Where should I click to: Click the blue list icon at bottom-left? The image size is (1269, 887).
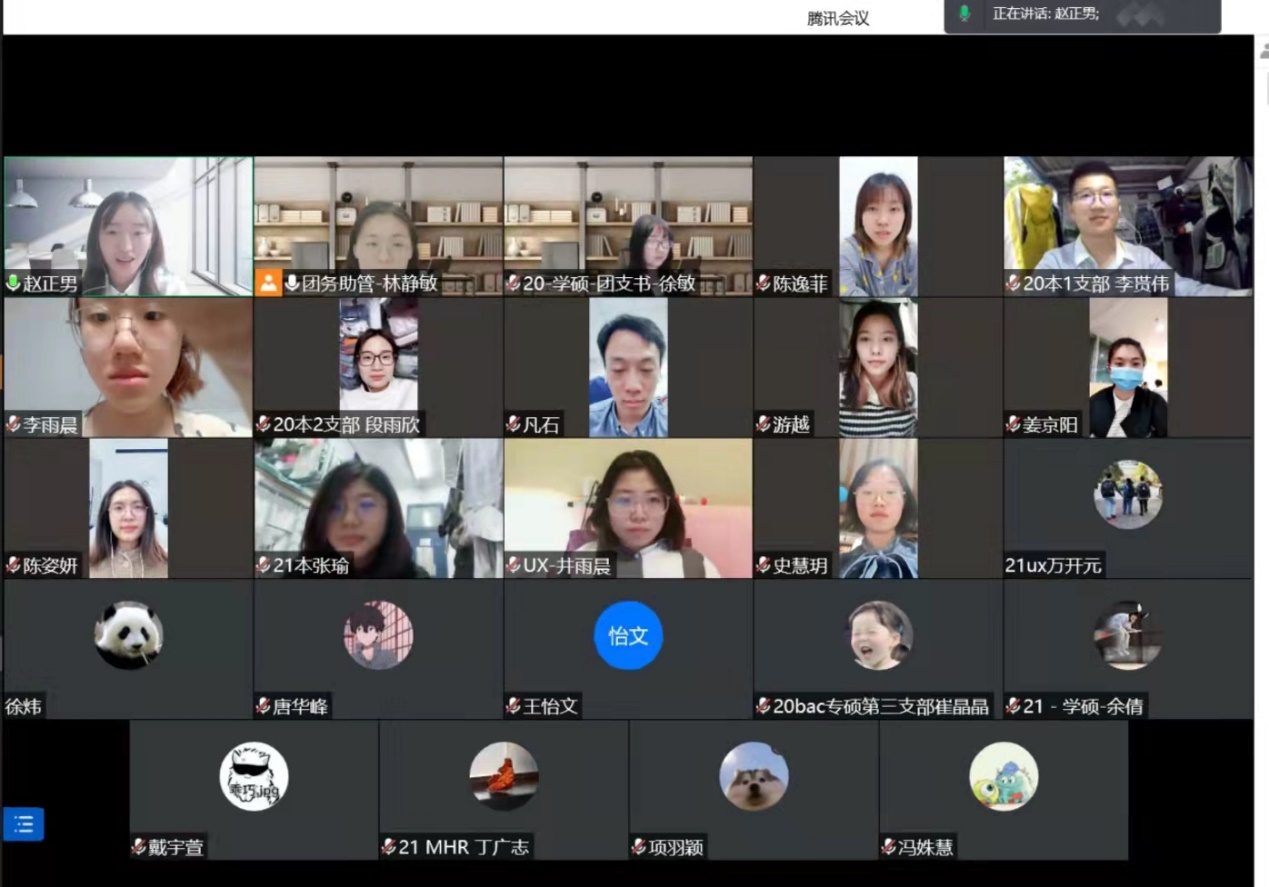23,824
